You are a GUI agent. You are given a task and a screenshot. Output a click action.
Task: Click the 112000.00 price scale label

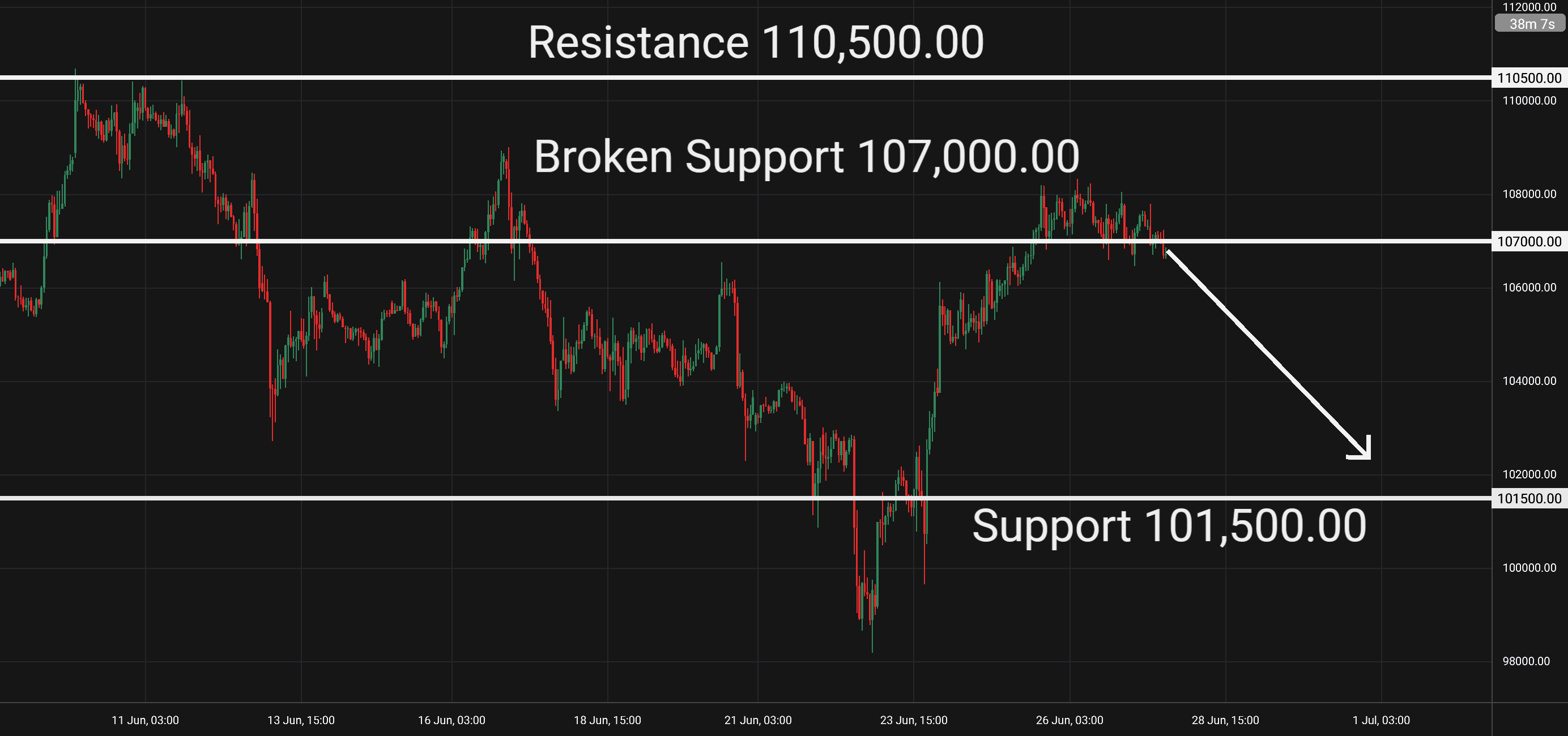[1529, 7]
